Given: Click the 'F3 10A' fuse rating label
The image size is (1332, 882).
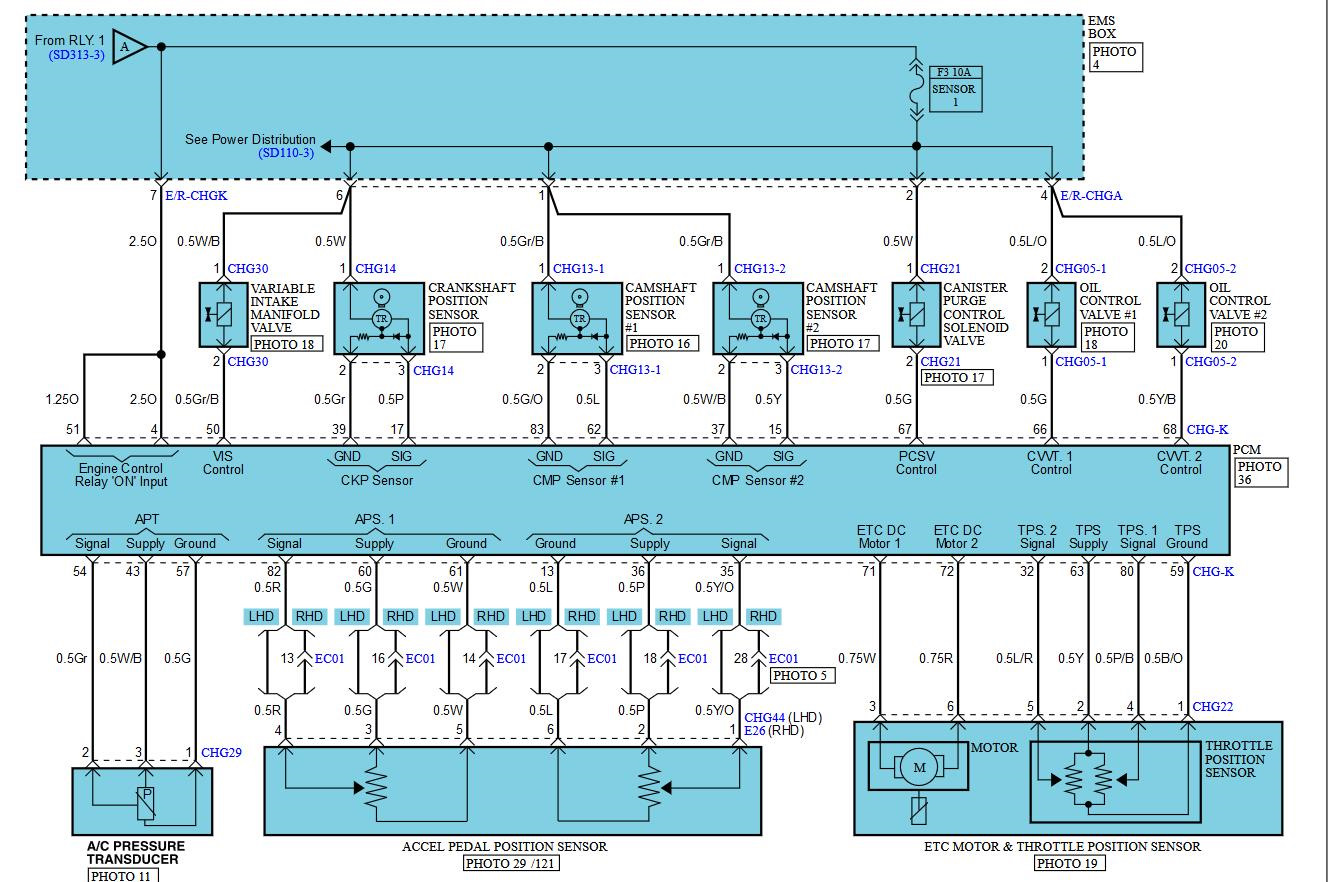Looking at the screenshot, I should point(955,72).
